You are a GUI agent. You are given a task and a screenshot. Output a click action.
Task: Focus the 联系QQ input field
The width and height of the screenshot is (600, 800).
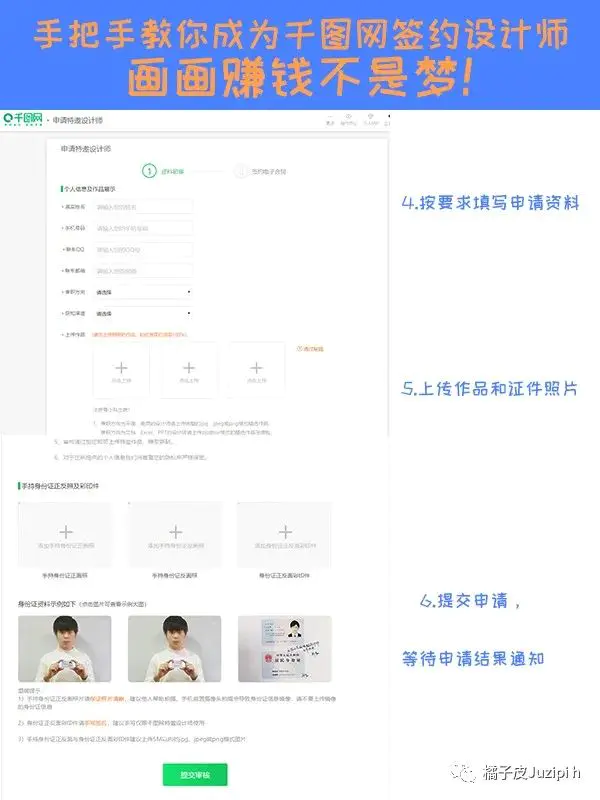[143, 249]
